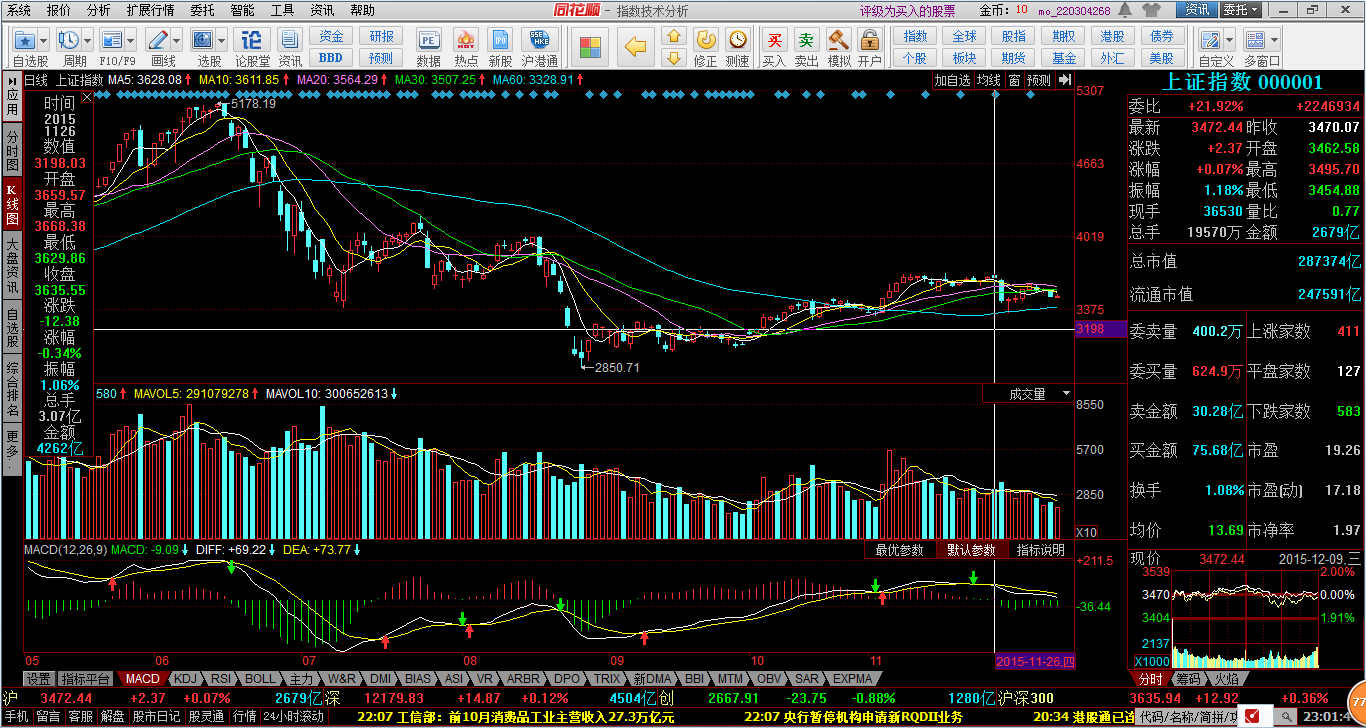Click the 默认参数 default parameters button
Image resolution: width=1366 pixels, height=728 pixels.
pos(971,550)
